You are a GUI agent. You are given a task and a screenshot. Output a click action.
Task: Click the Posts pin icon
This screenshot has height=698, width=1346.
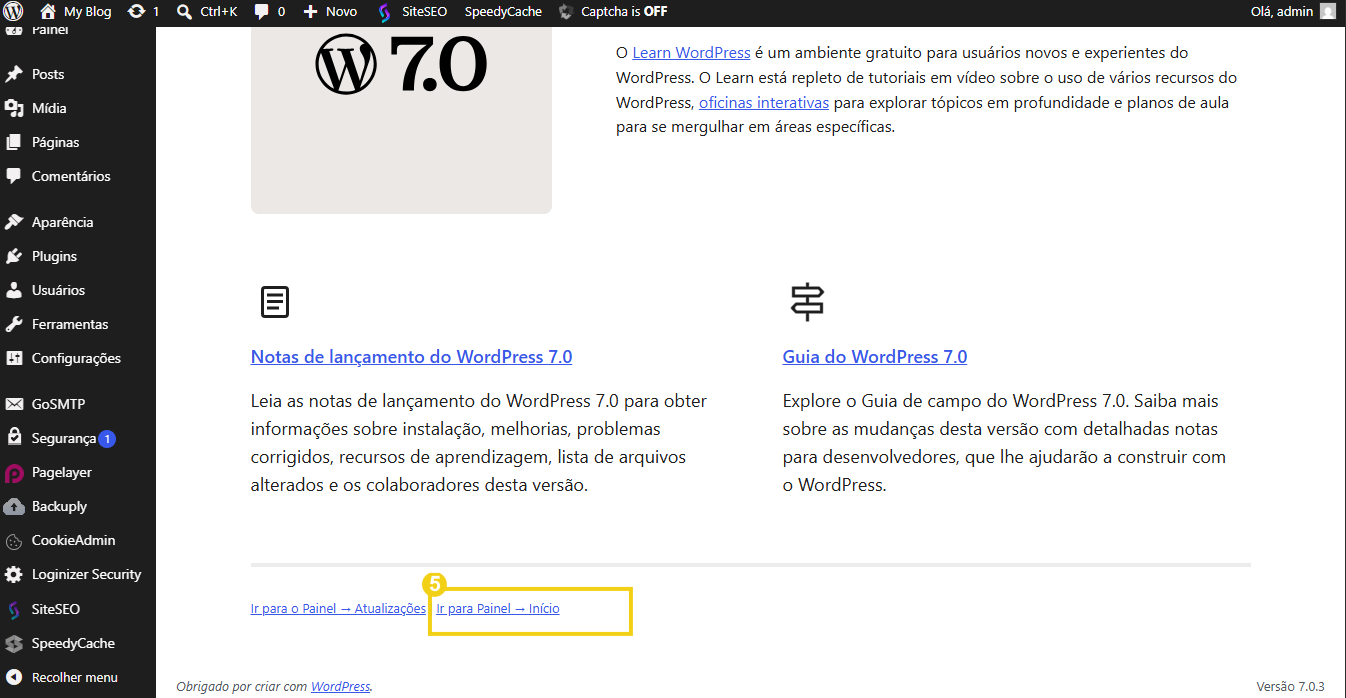pyautogui.click(x=14, y=74)
